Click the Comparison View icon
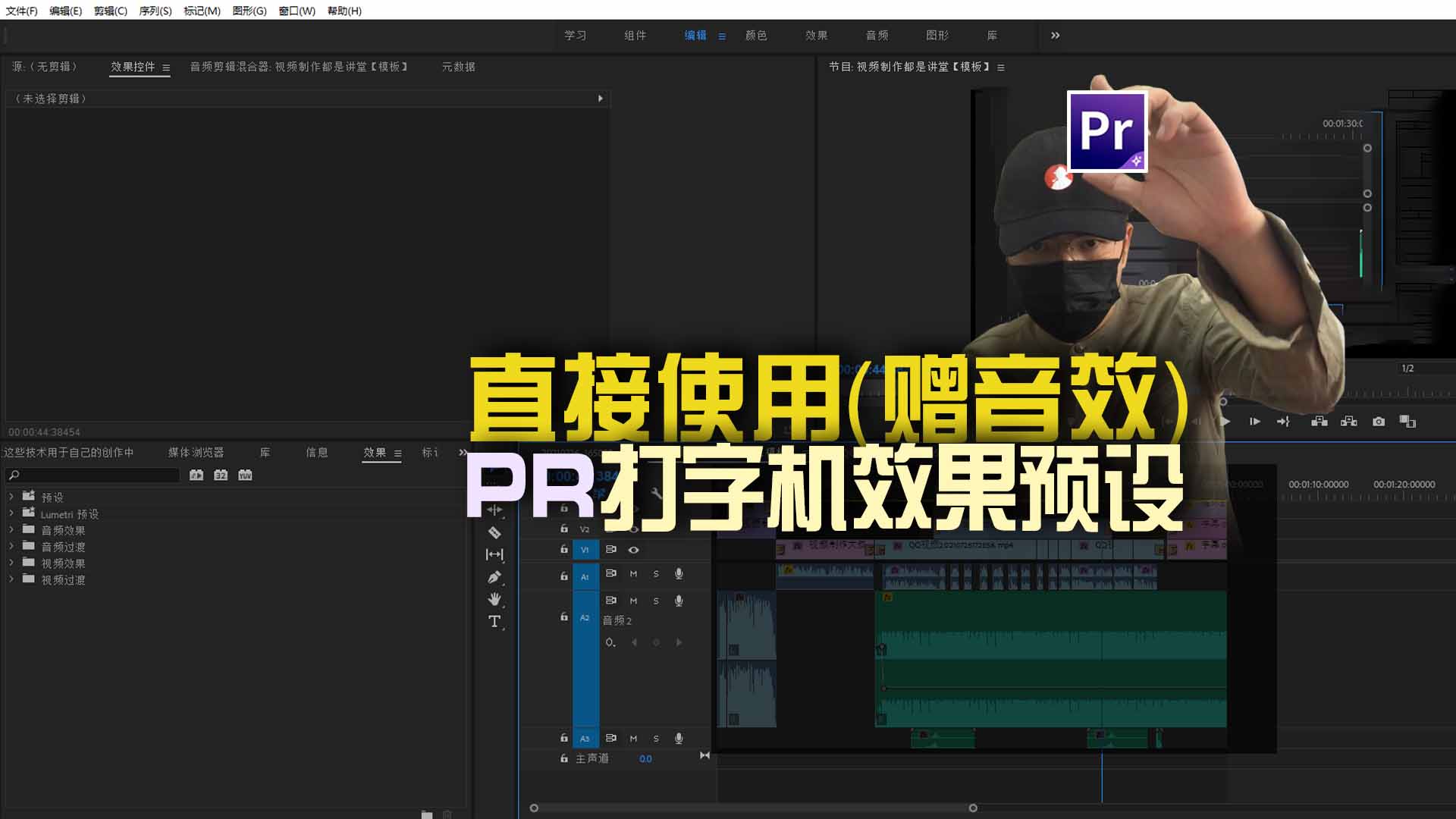Viewport: 1456px width, 819px height. tap(1407, 422)
